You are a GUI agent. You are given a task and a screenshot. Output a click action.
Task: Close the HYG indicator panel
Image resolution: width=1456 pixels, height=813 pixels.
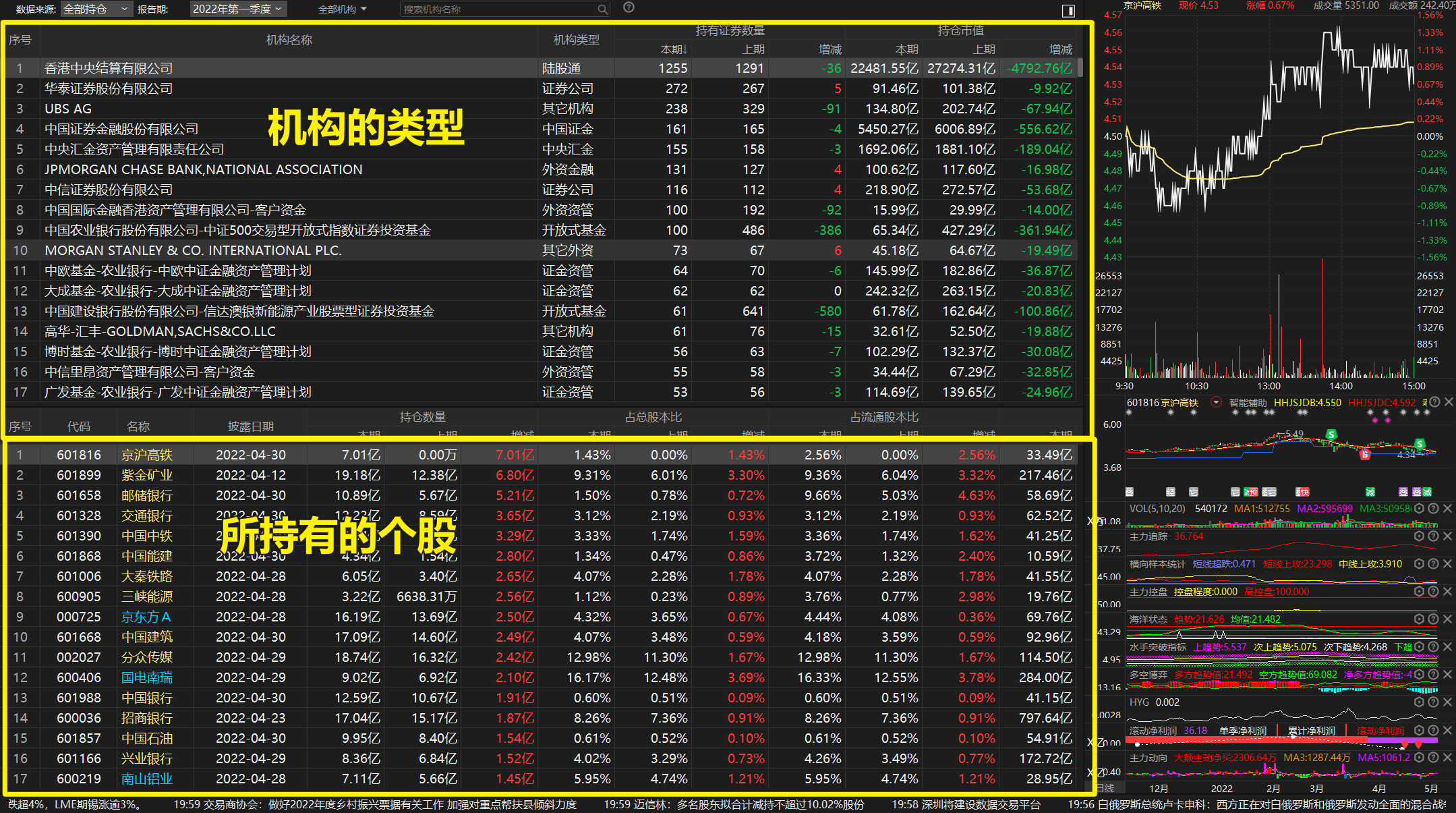coord(1447,702)
